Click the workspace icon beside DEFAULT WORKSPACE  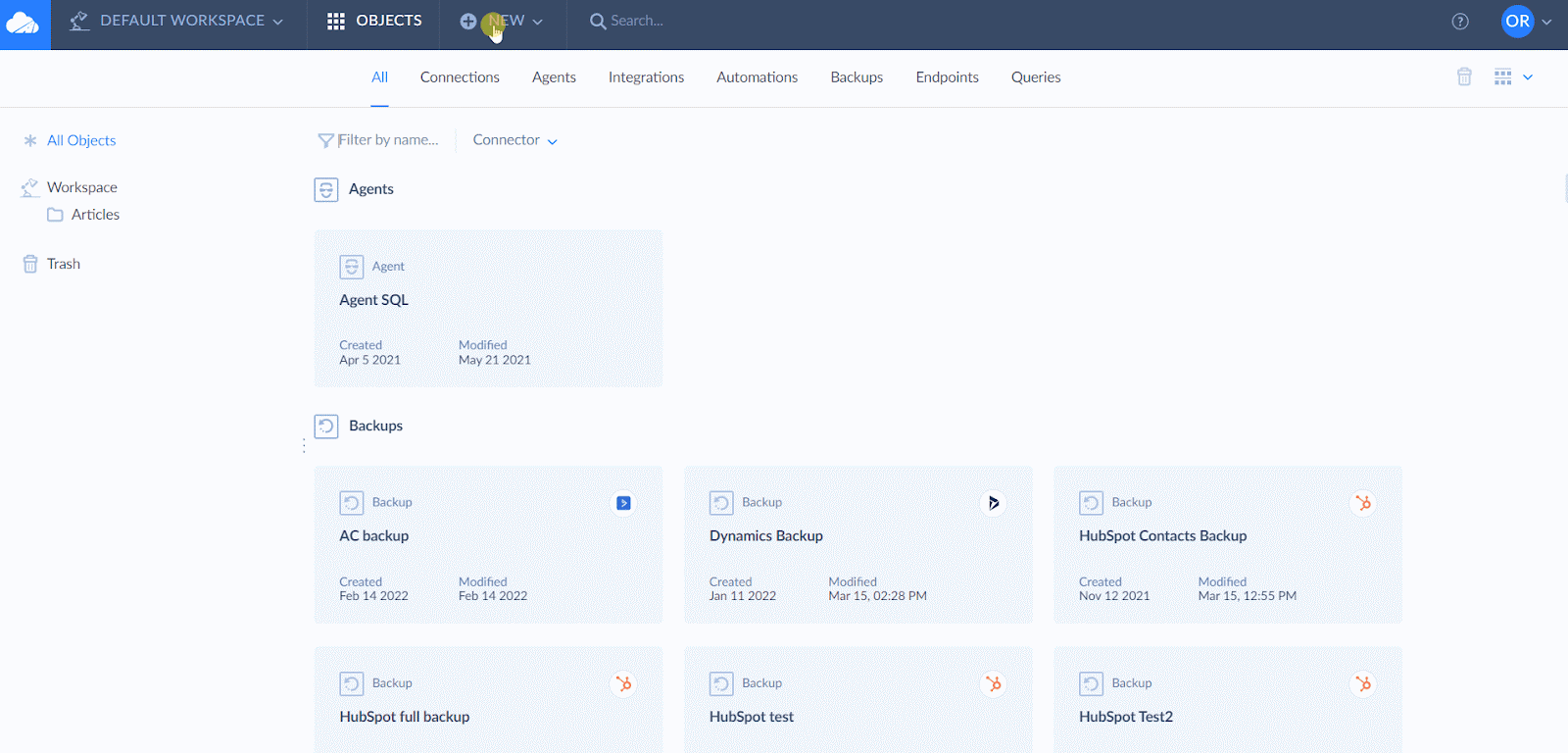tap(79, 21)
